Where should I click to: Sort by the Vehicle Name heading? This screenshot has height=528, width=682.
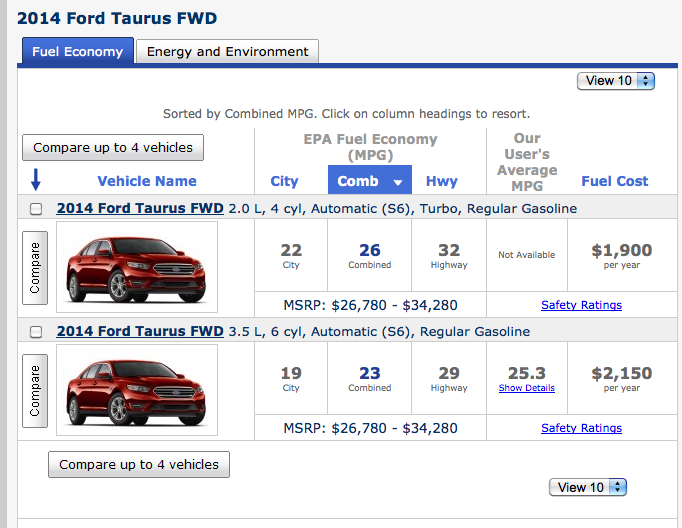[x=147, y=181]
